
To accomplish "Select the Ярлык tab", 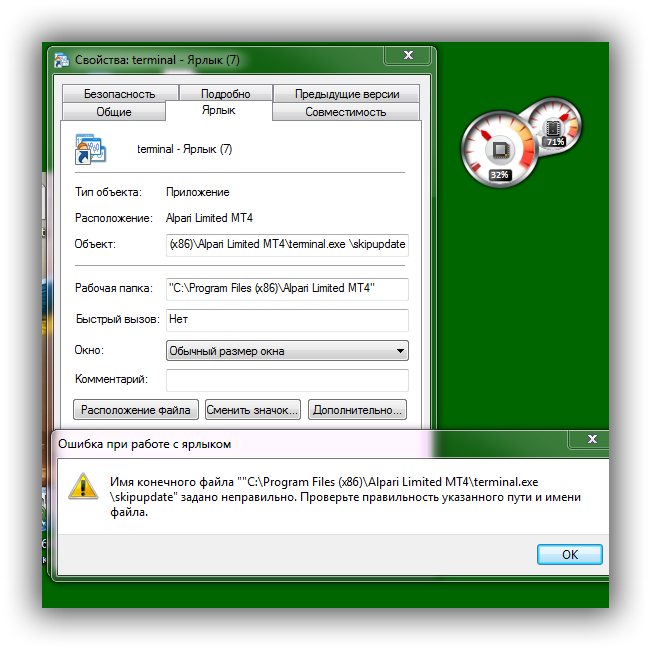I will tap(218, 110).
